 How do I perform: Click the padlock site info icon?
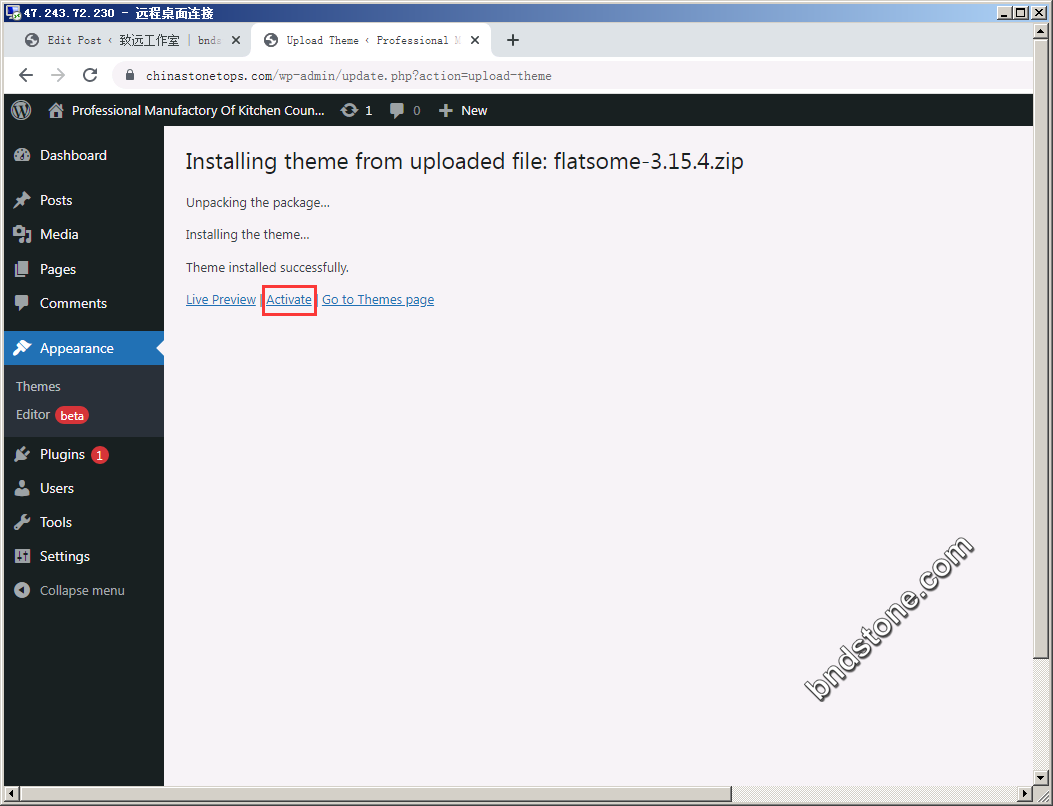pos(130,75)
